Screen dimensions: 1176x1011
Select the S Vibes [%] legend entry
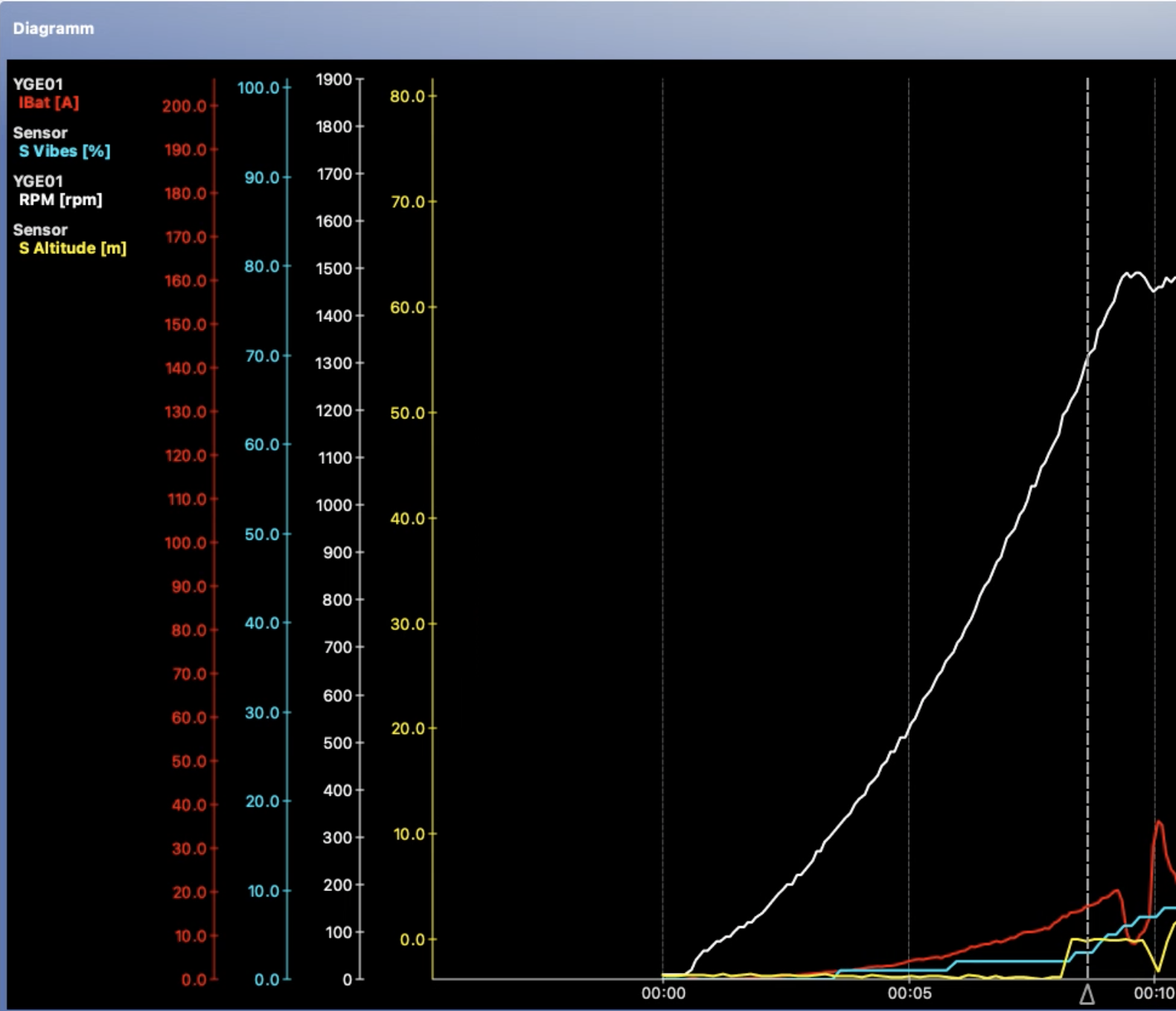click(64, 151)
